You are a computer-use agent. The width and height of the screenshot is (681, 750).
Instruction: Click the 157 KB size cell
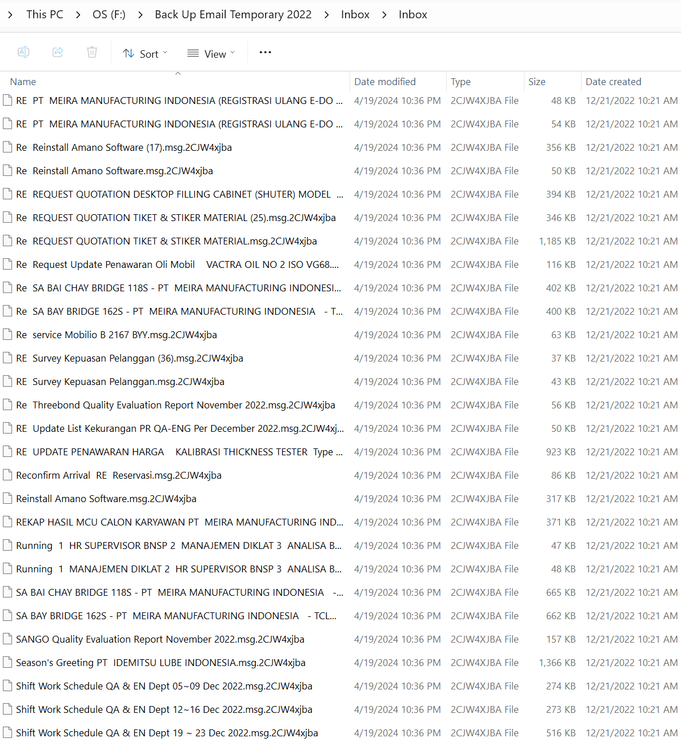click(561, 640)
